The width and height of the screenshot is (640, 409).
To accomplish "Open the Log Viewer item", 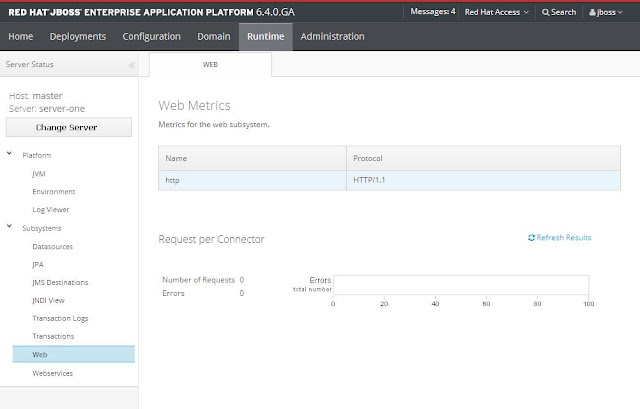I will [51, 209].
